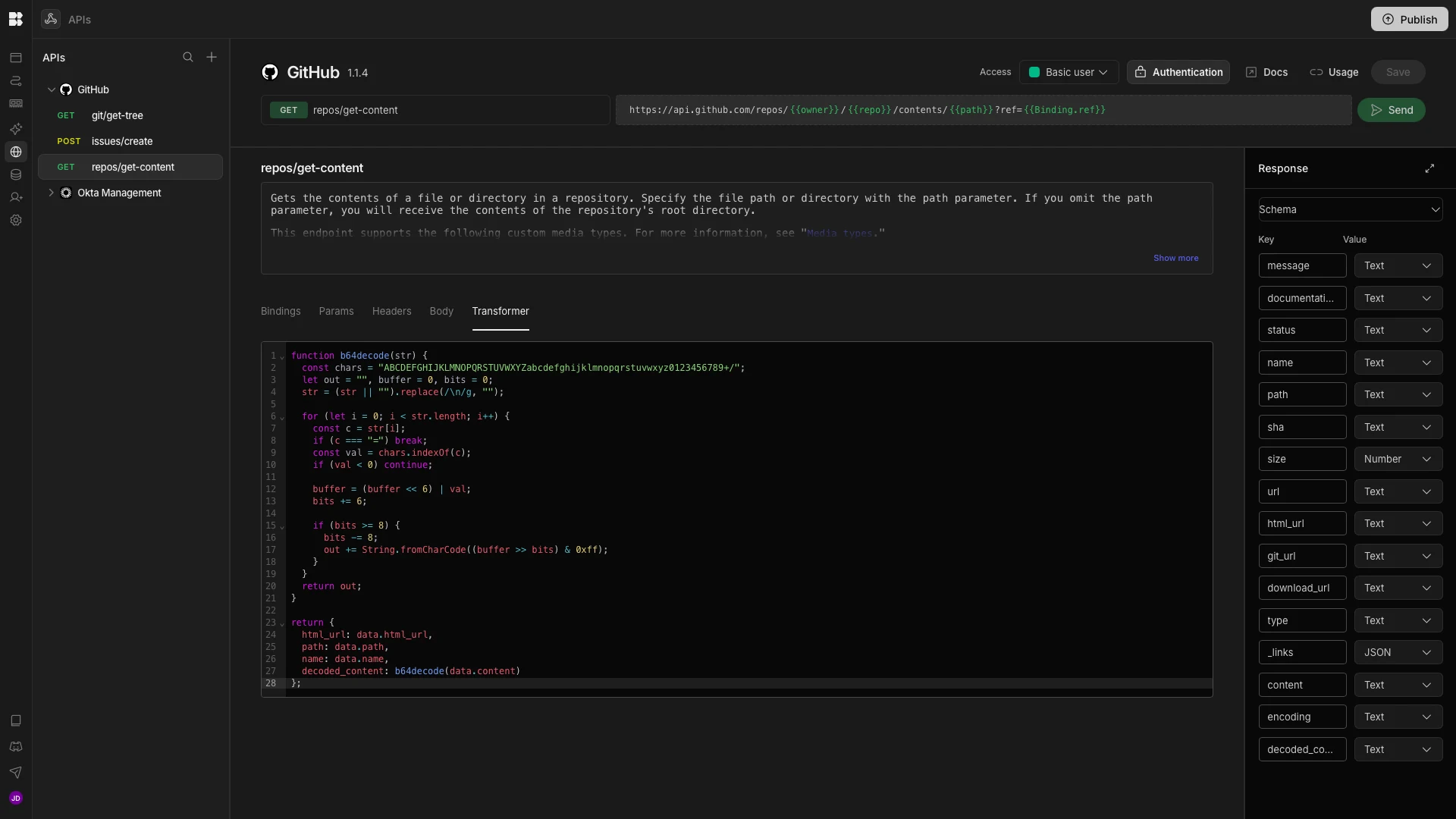Screen dimensions: 1456x819
Task: Switch to the Bindings tab
Action: (281, 311)
